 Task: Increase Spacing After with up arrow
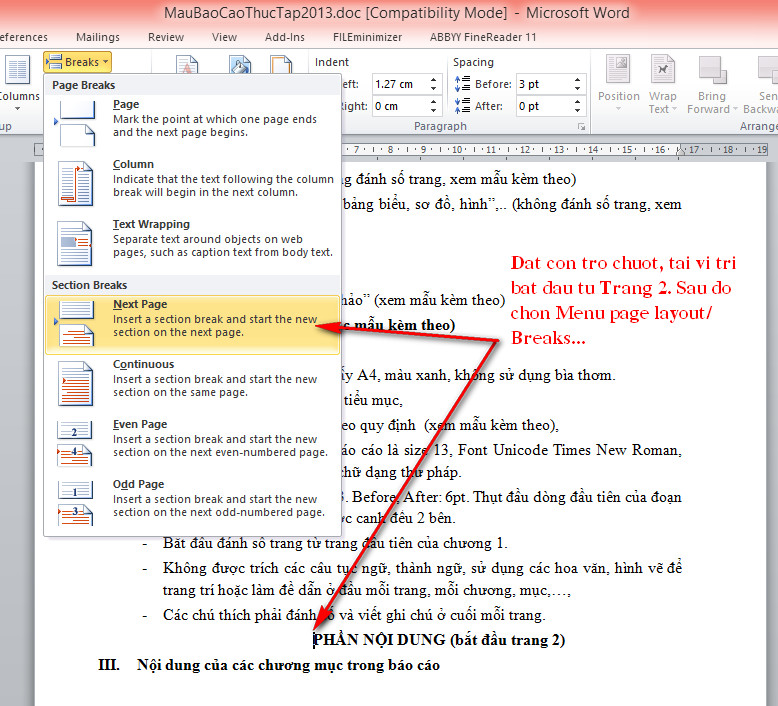(x=578, y=102)
